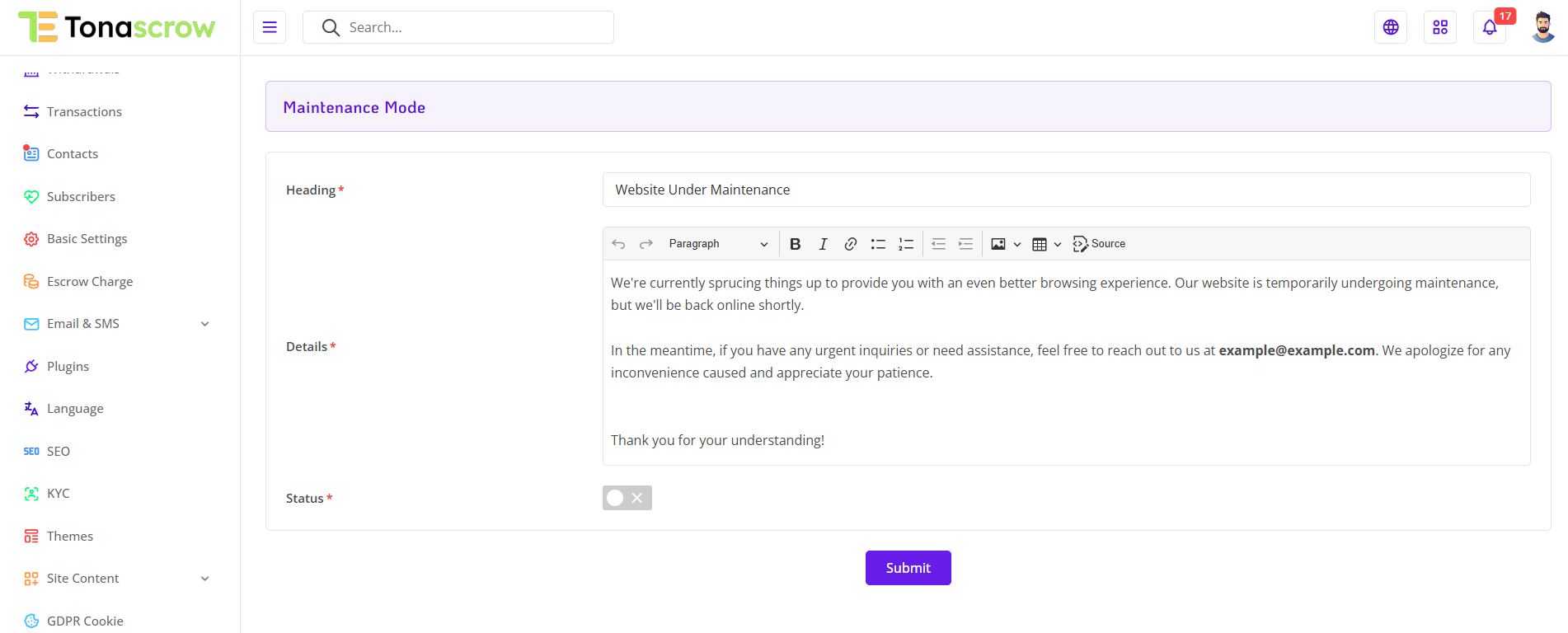Click into the Heading text field
This screenshot has height=633, width=1568.
1066,190
